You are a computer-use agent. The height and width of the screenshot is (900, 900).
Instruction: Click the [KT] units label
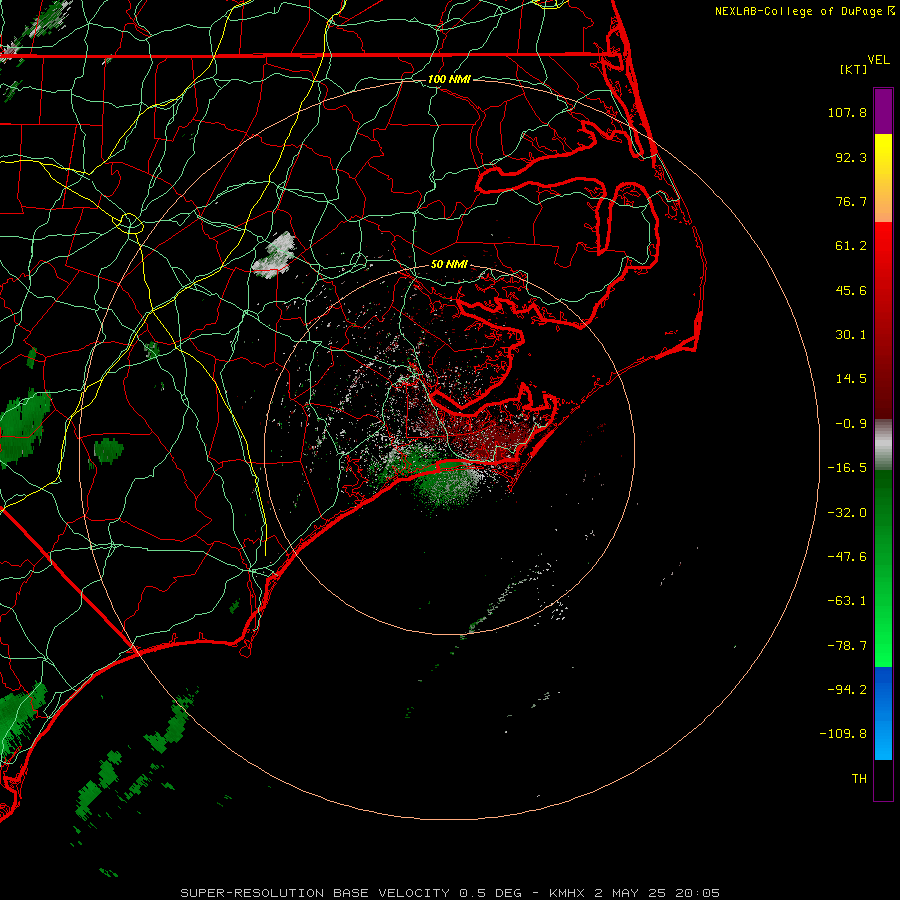854,69
